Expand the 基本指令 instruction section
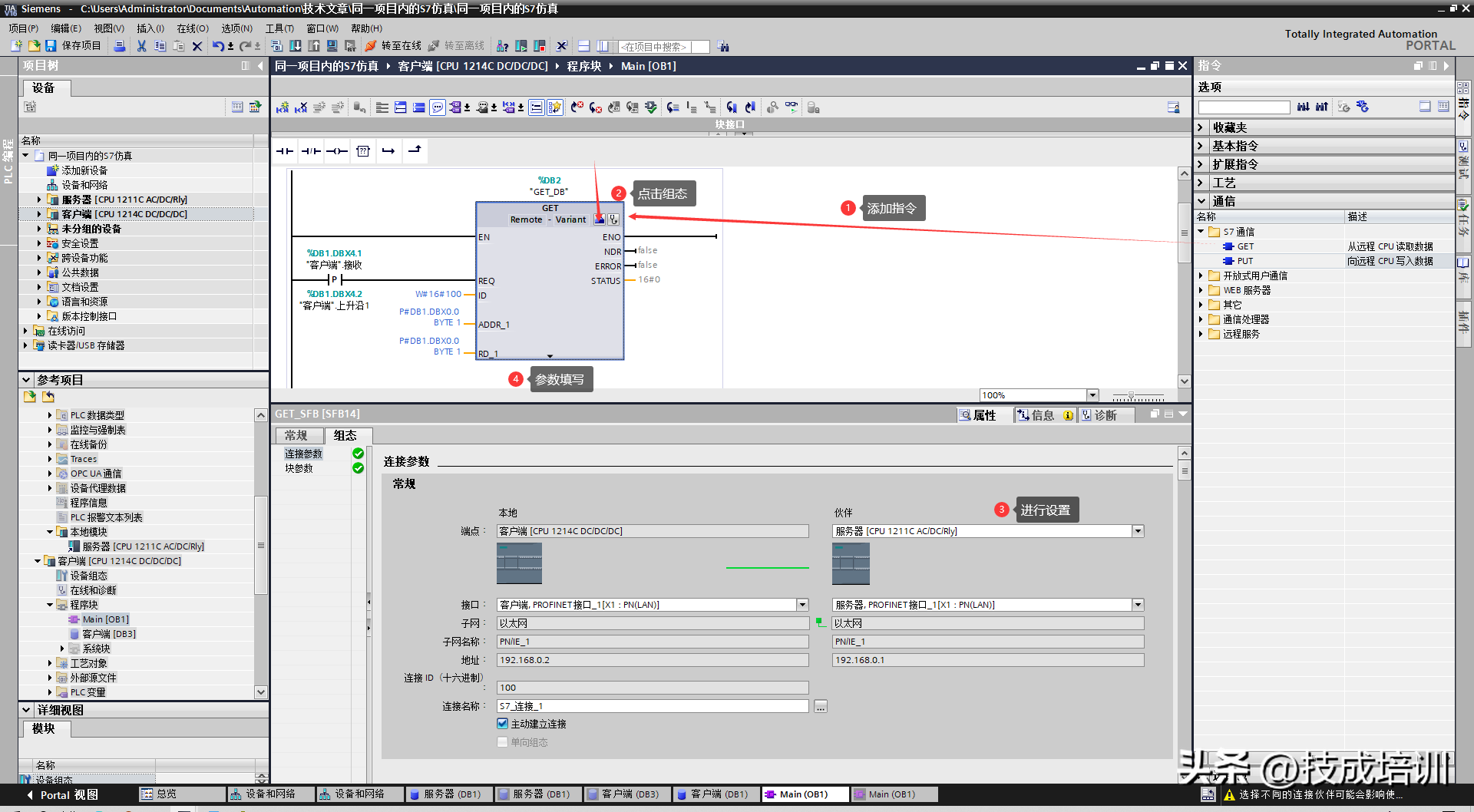 click(1201, 146)
